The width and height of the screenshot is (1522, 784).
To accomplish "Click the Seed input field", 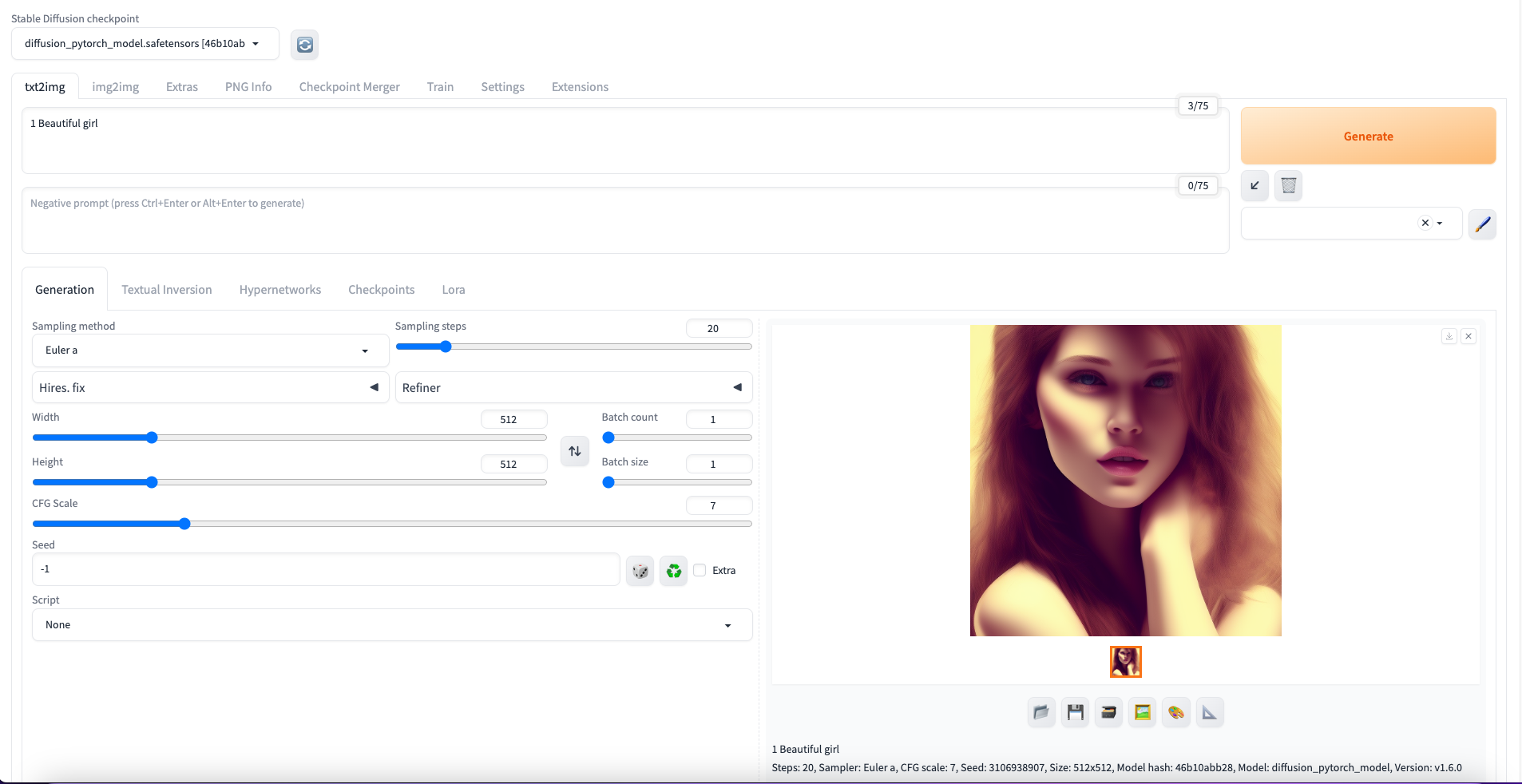I will 326,569.
